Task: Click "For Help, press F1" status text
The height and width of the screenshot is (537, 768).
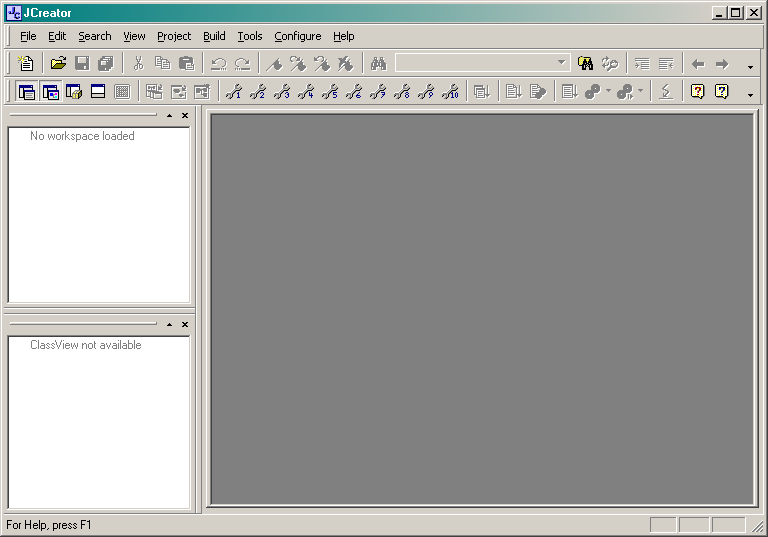Action: (x=48, y=525)
